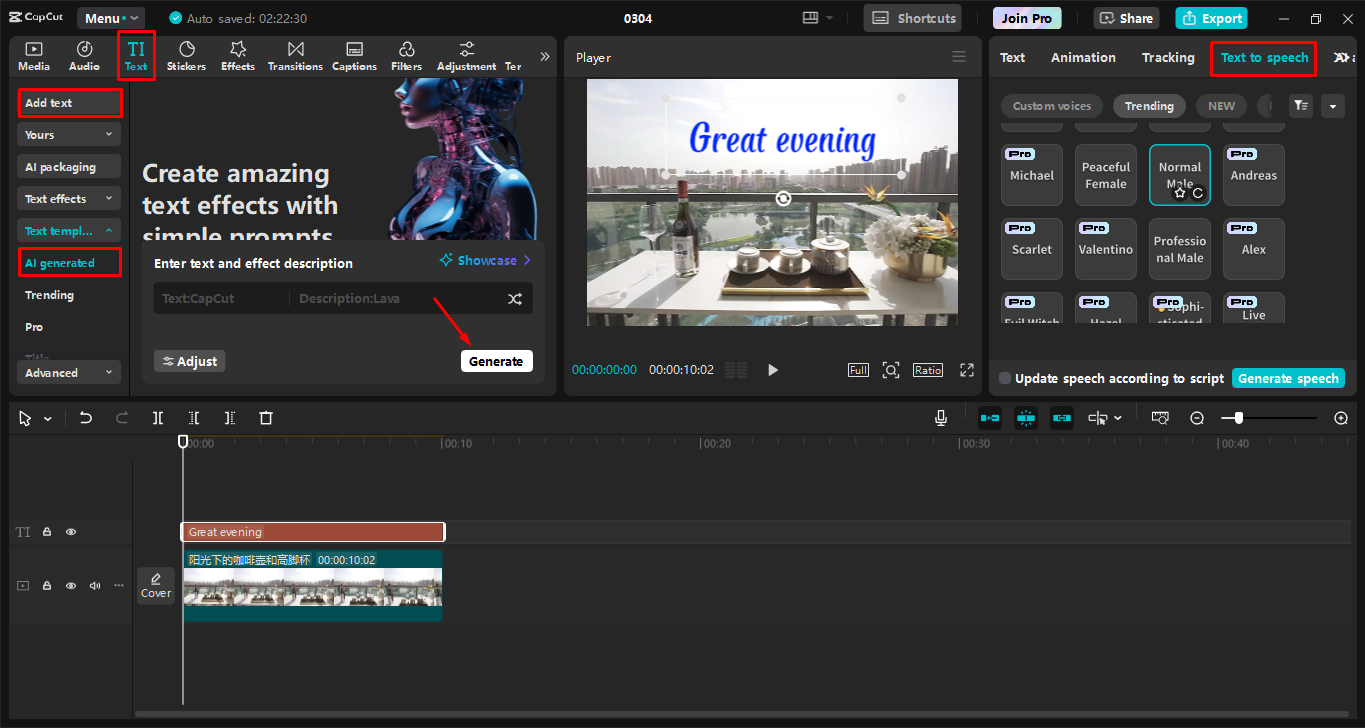
Task: Open the AI generated text category
Action: coord(69,262)
